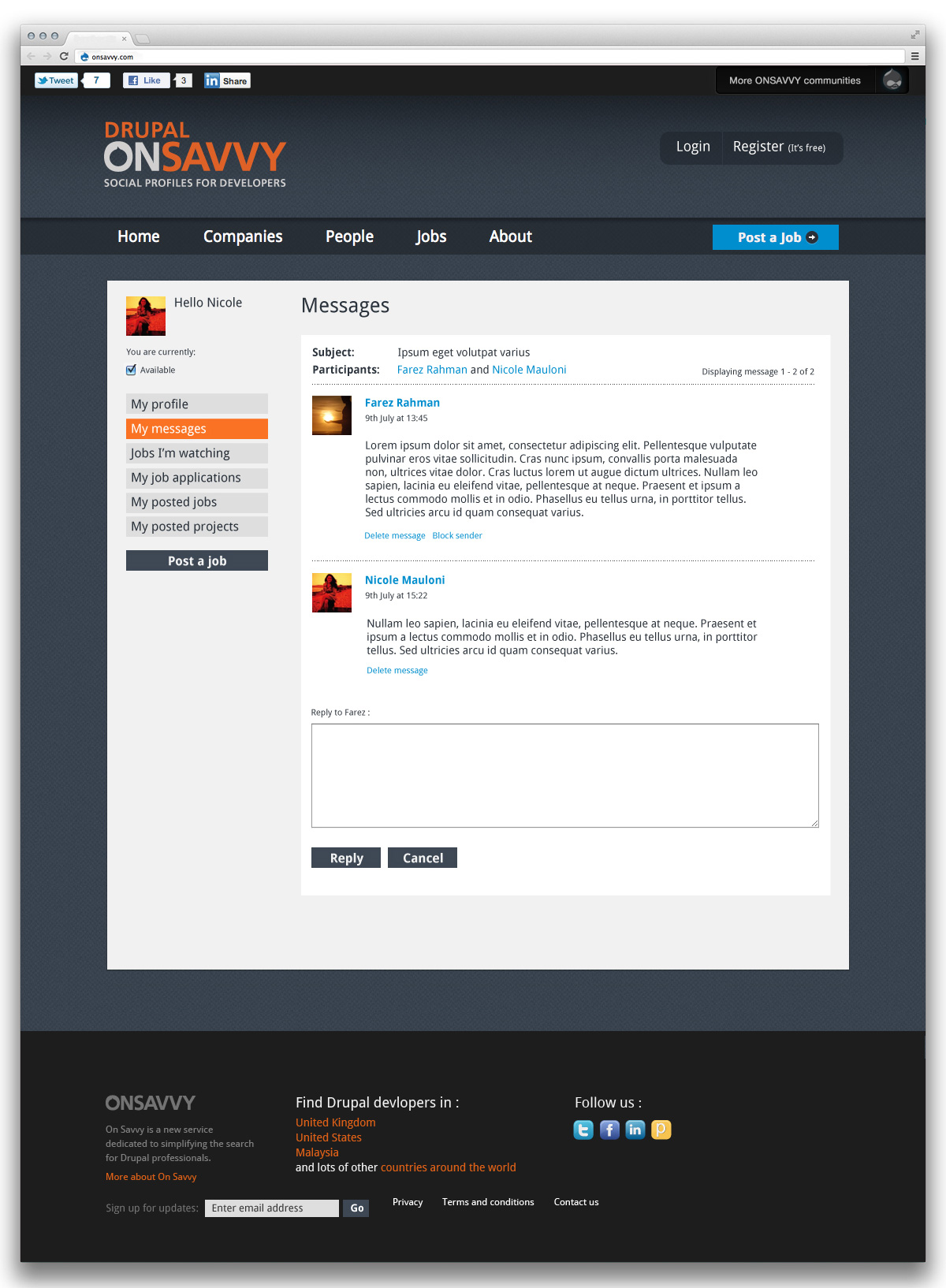
Task: Click the Login button
Action: point(693,147)
